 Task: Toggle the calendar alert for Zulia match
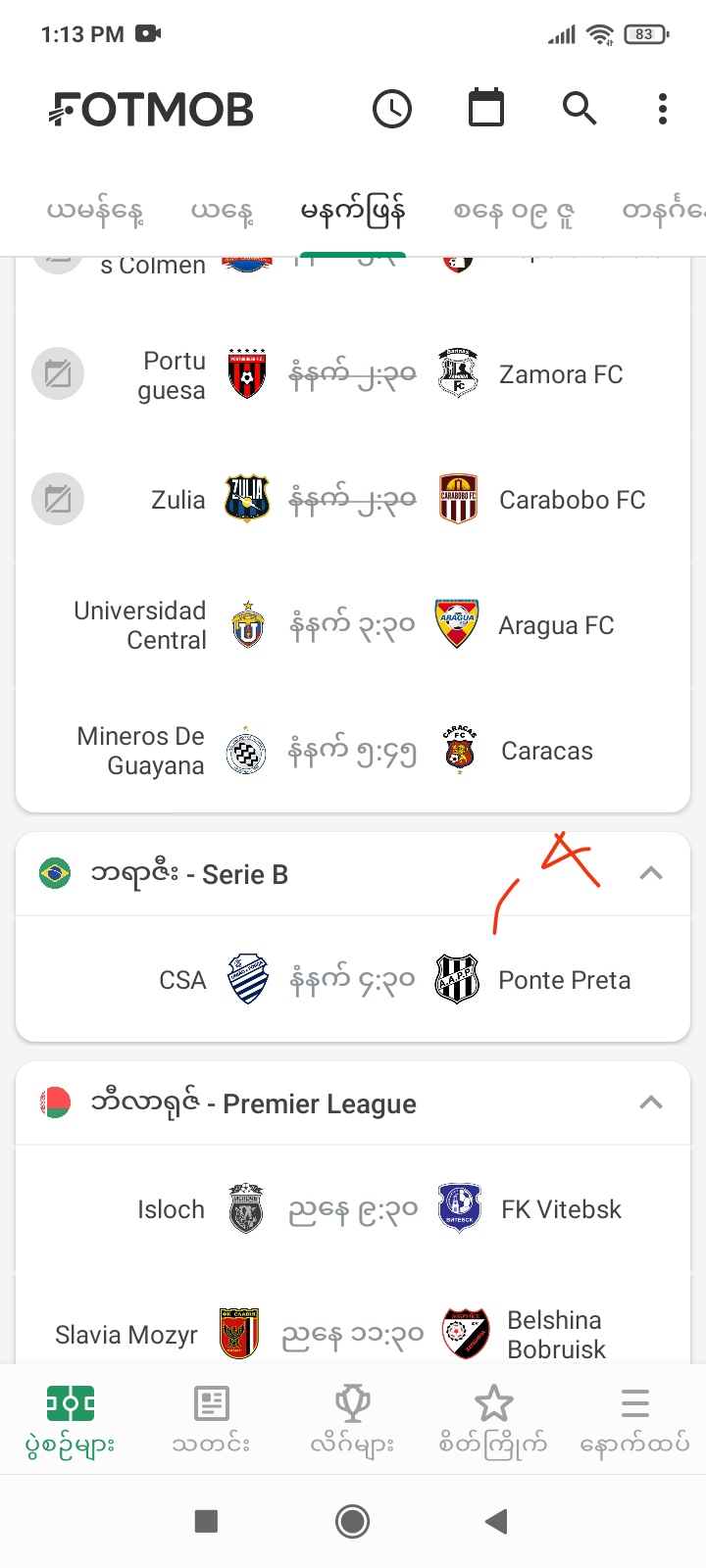(58, 500)
